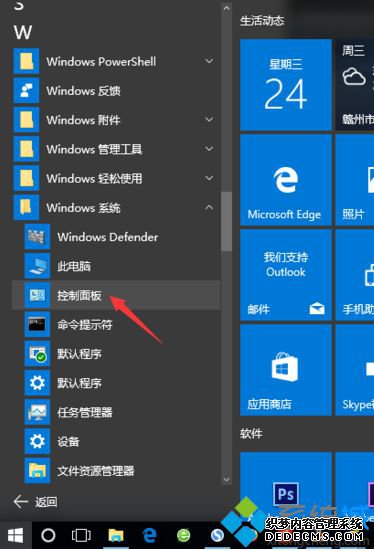Open the weather tile showing 周三
This screenshot has width=374, height=551.
355,85
